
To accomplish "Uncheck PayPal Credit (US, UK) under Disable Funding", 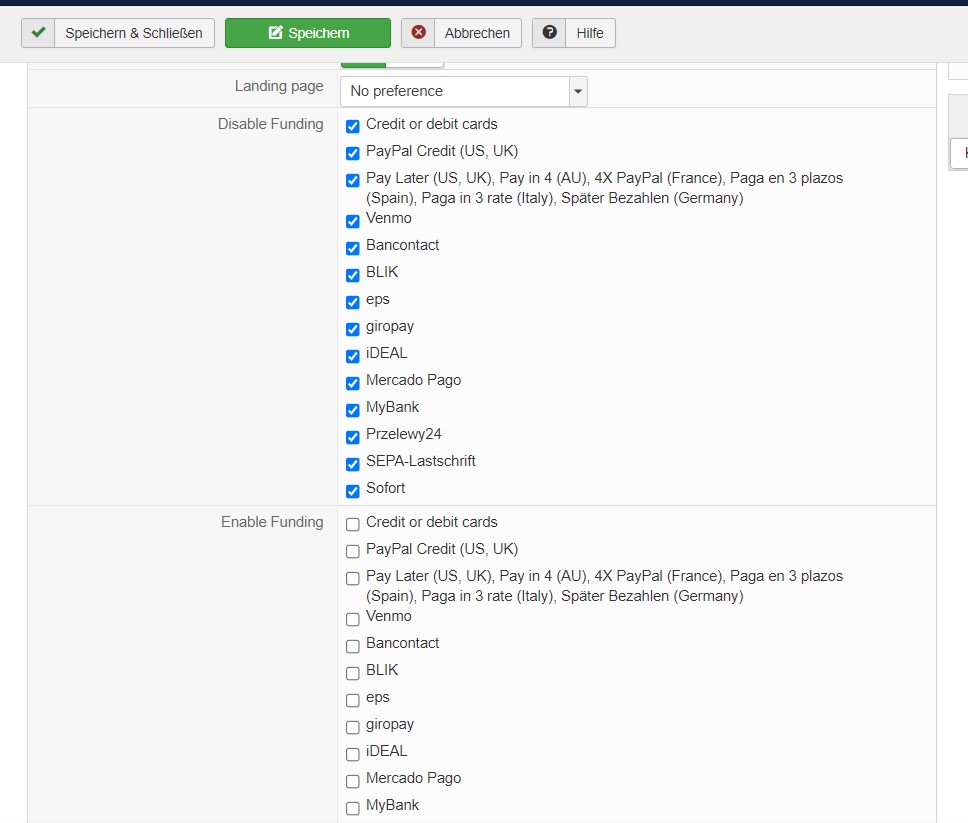I will coord(353,153).
